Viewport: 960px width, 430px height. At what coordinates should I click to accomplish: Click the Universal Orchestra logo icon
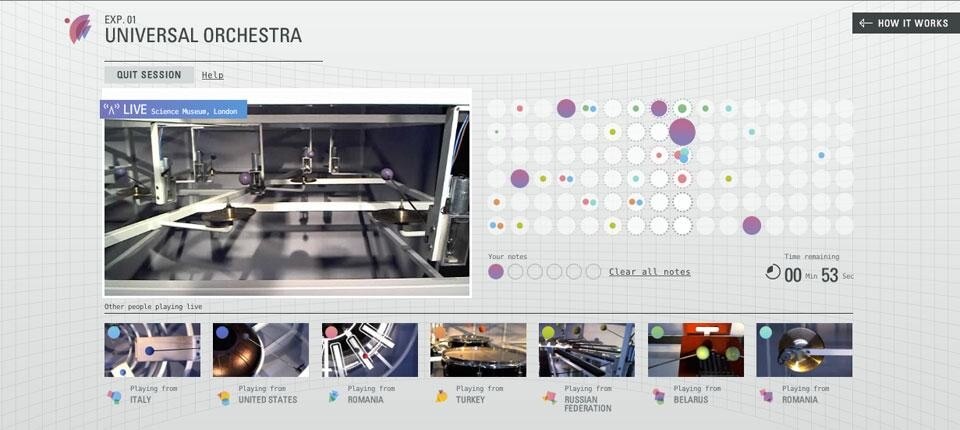79,30
